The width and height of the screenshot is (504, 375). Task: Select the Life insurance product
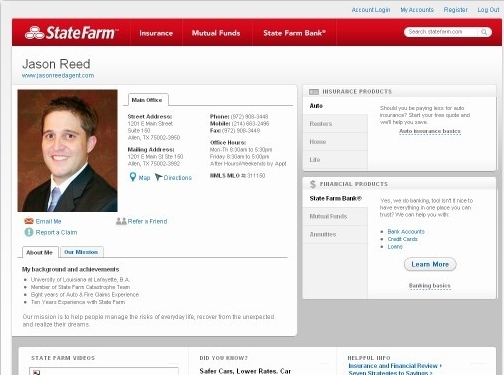(335, 160)
